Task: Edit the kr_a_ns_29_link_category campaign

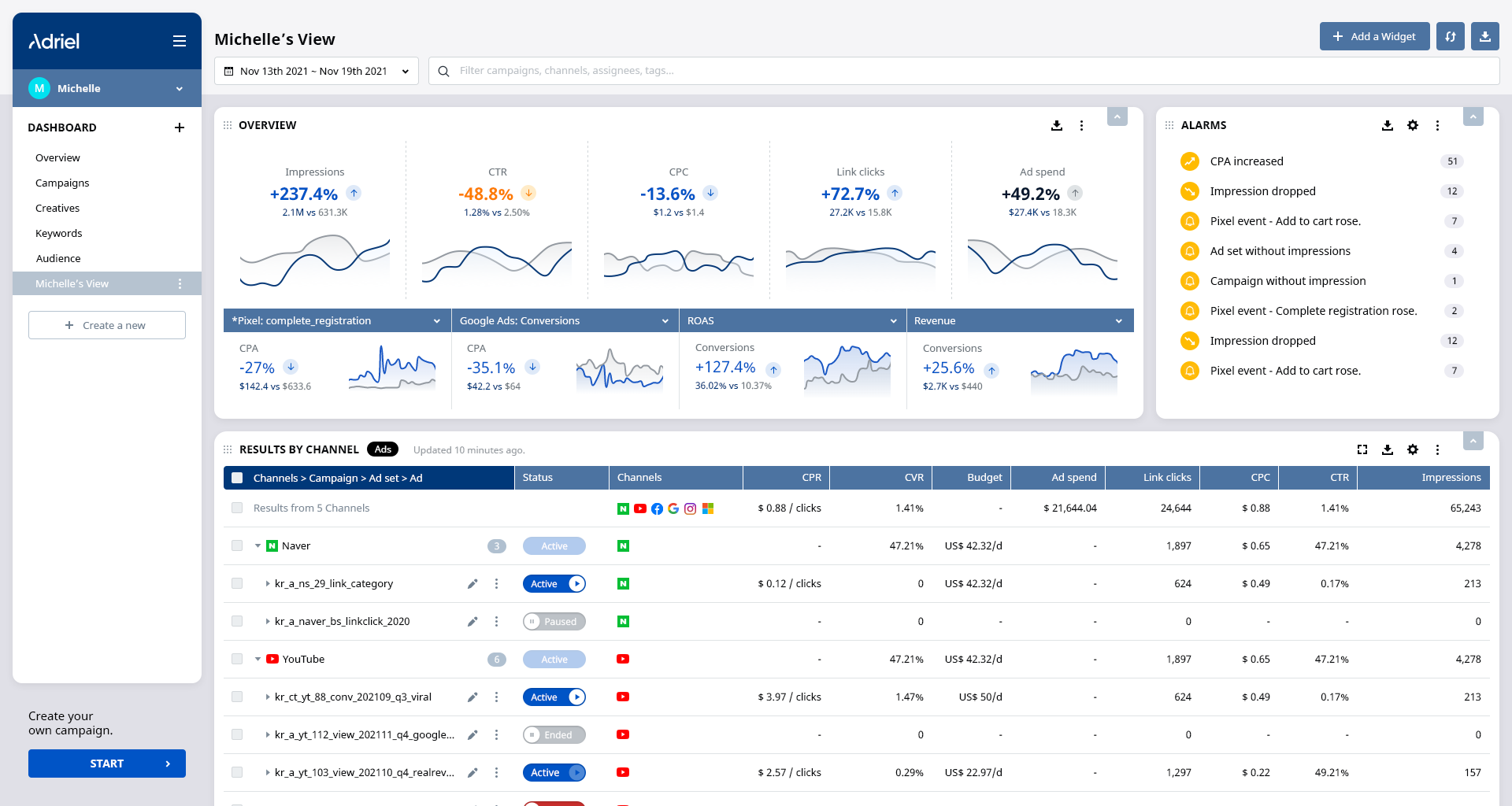Action: (x=472, y=584)
